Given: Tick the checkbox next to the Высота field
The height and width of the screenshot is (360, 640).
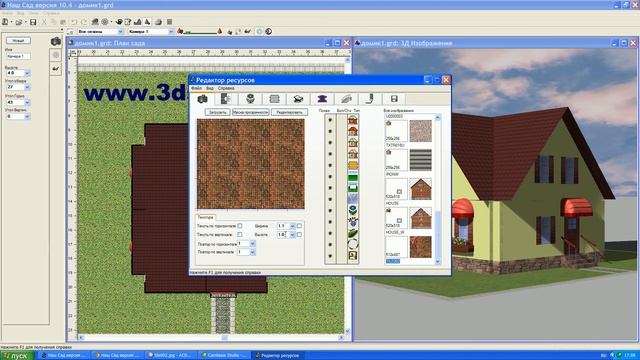Looking at the screenshot, I should pyautogui.click(x=299, y=235).
